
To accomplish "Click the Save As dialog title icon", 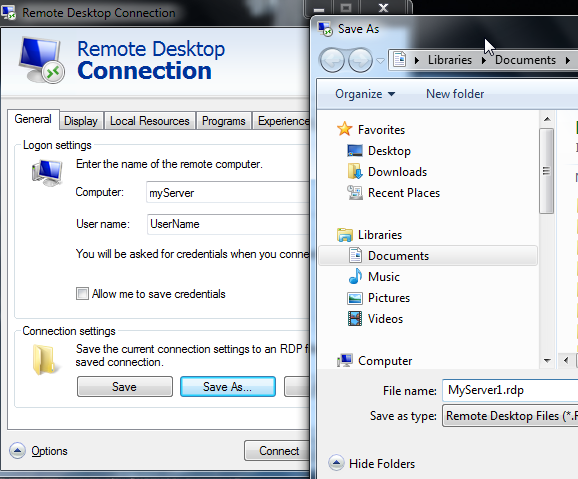I will coord(325,29).
